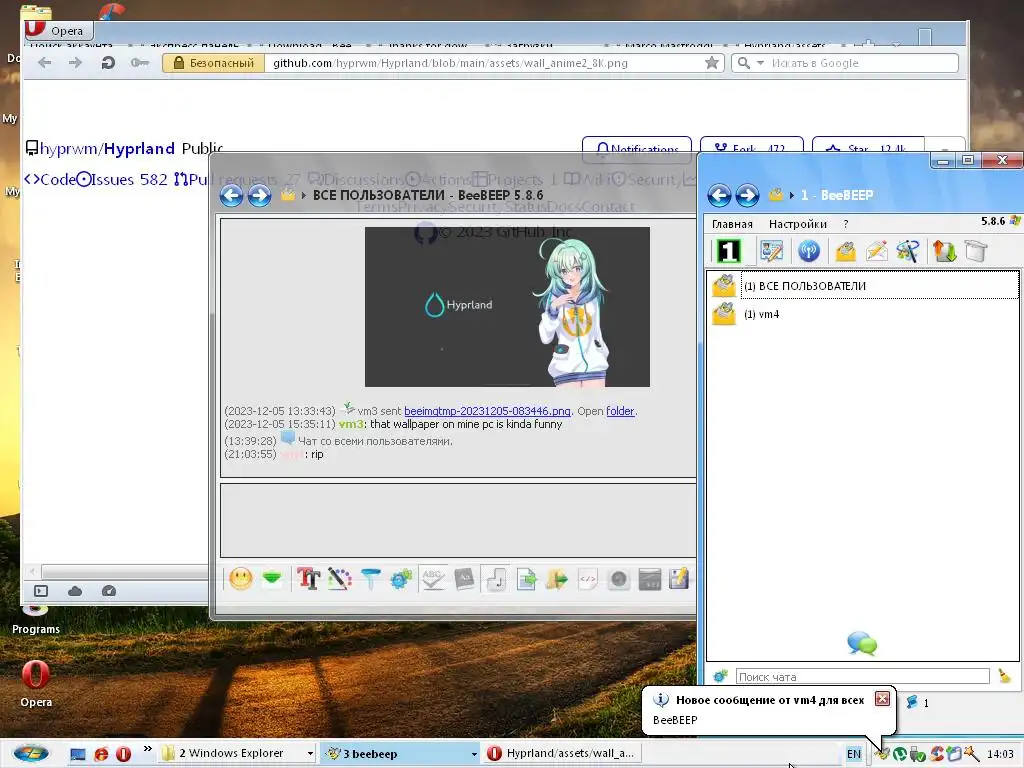Select ВСЕ ПОЛЬЗОВАТЕЛИ in chat list
The height and width of the screenshot is (768, 1024).
click(x=865, y=286)
